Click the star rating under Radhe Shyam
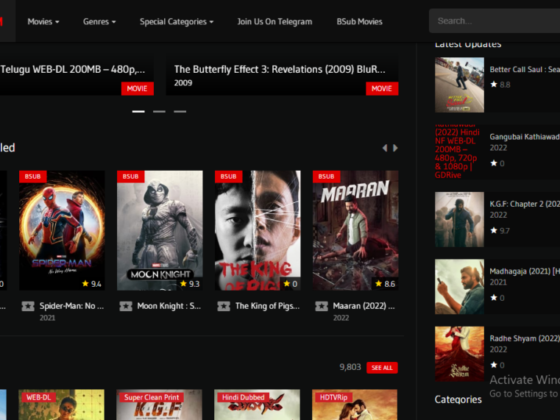This screenshot has height=420, width=560. pyautogui.click(x=498, y=365)
